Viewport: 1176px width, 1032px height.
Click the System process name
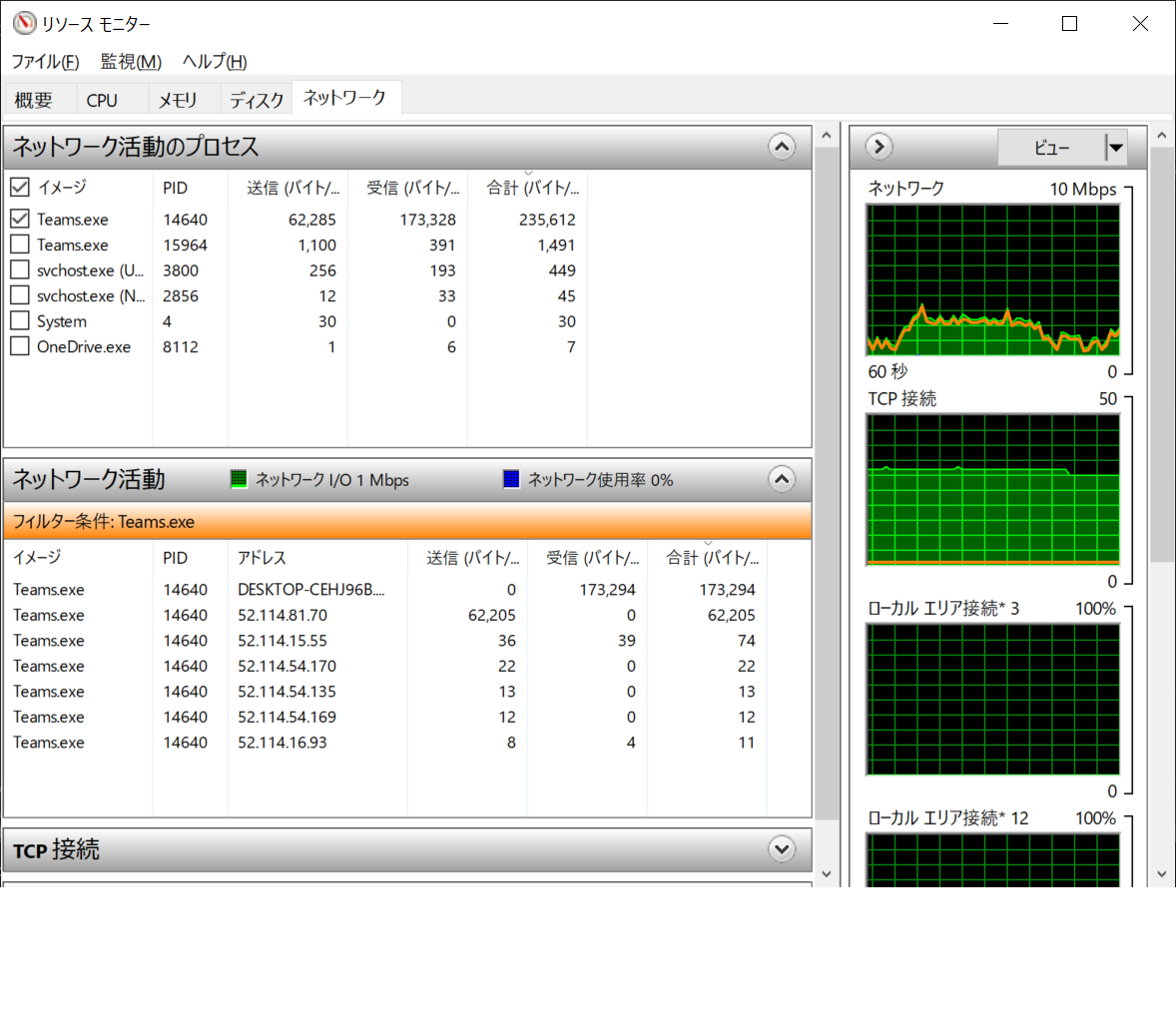point(62,321)
